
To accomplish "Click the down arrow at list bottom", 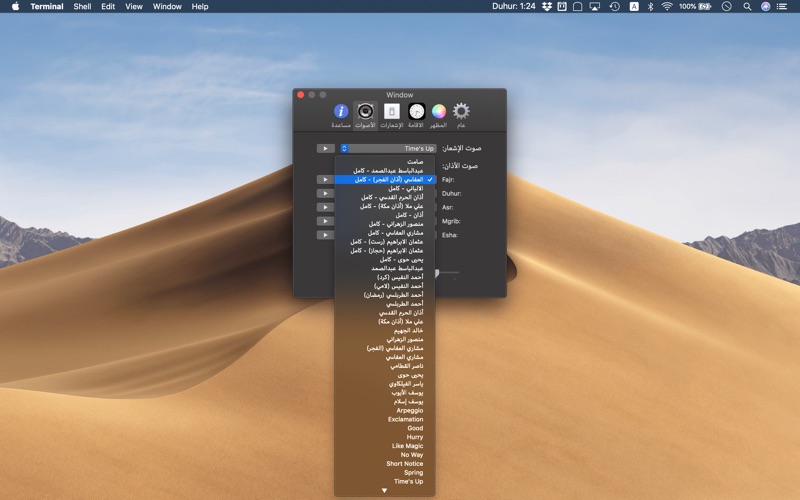I will point(385,491).
